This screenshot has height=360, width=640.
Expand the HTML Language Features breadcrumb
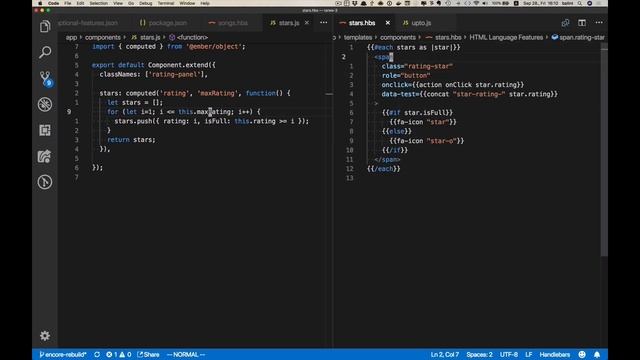pyautogui.click(x=506, y=37)
